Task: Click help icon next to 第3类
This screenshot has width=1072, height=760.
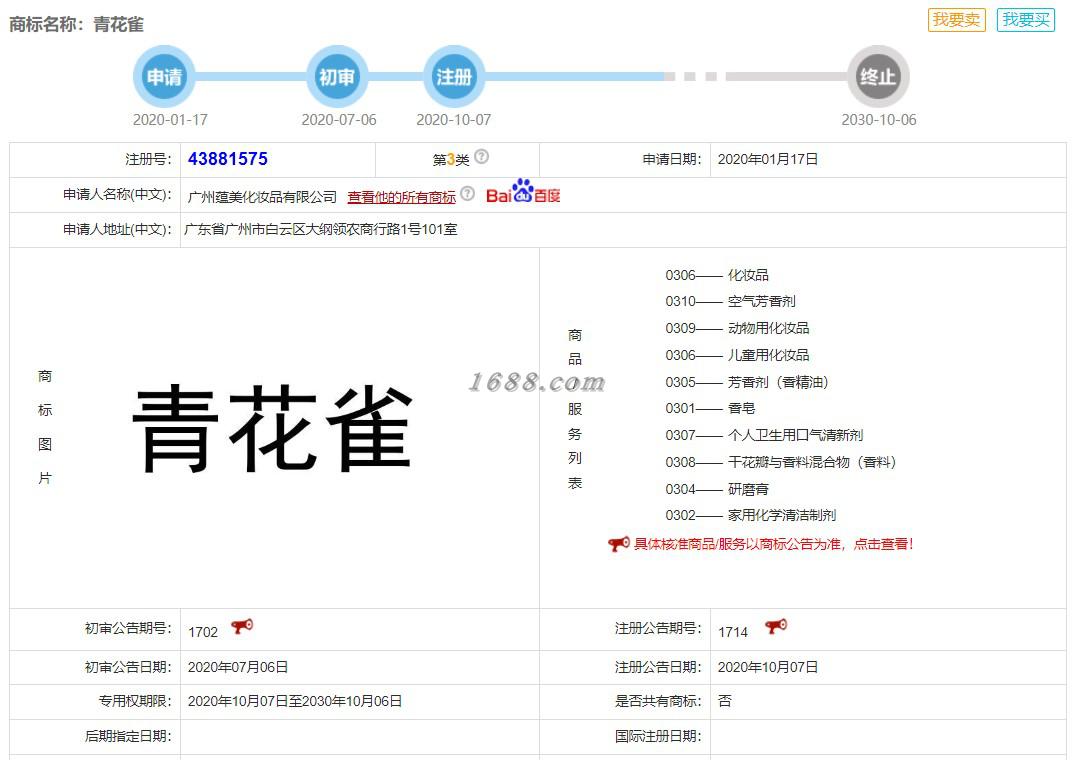Action: click(481, 157)
